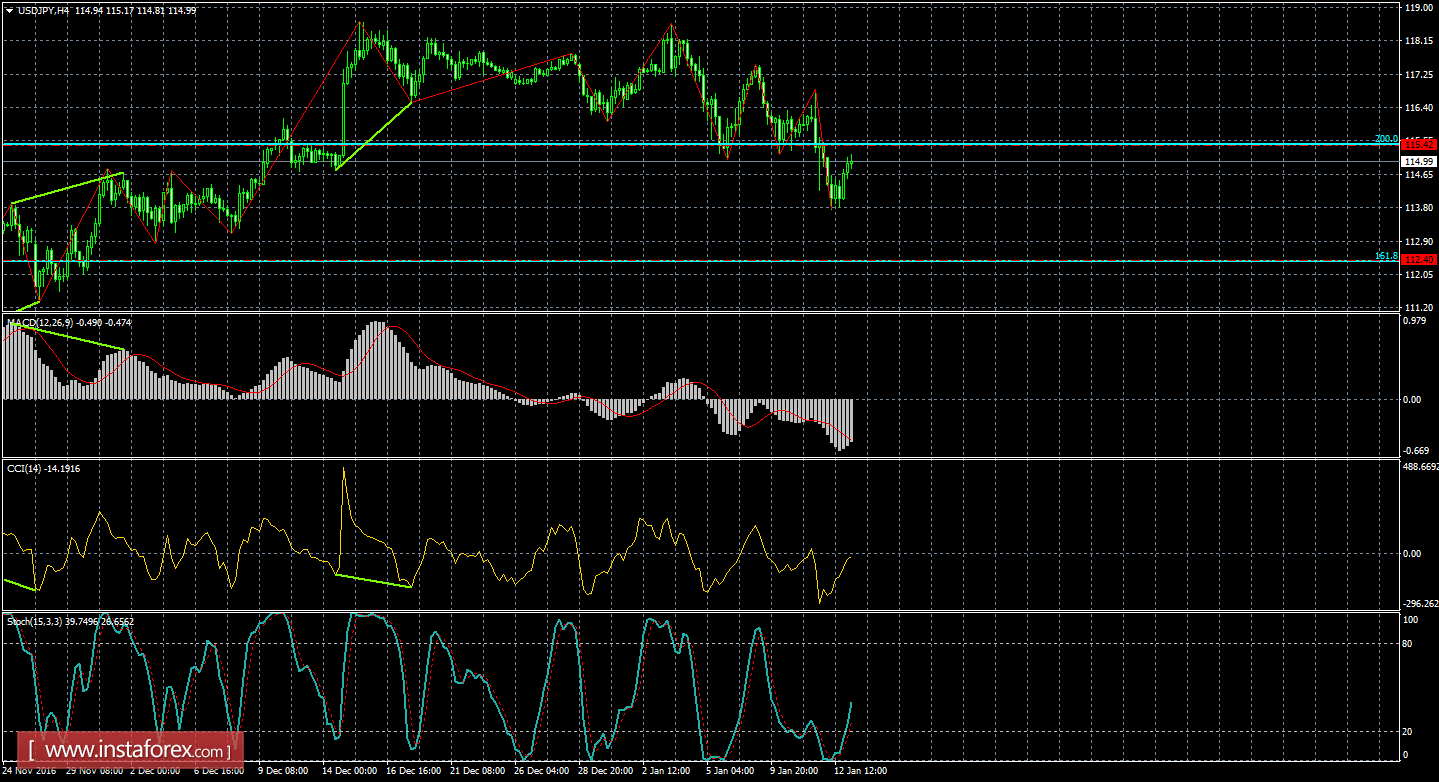Click the cyan 161.8 Fibonacci level label
This screenshot has height=782, width=1439.
click(1386, 256)
